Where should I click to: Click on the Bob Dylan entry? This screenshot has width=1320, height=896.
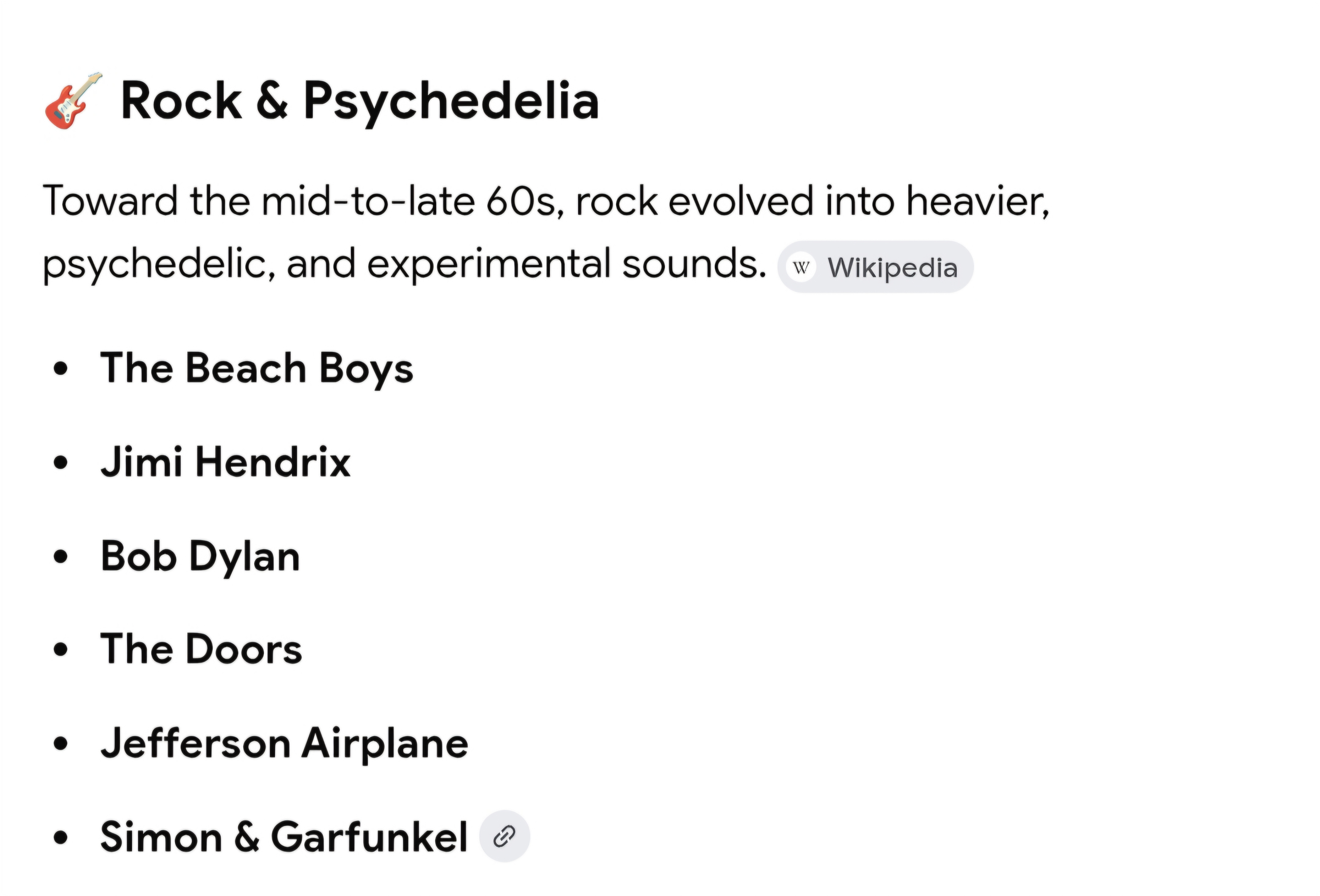coord(200,556)
